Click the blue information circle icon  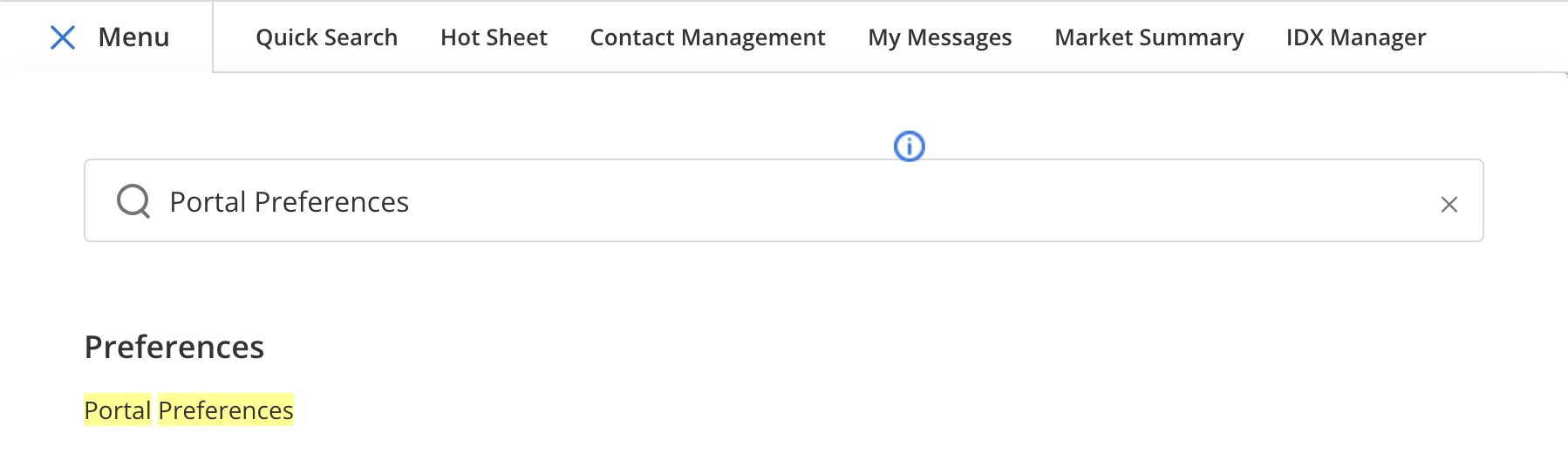(x=910, y=146)
